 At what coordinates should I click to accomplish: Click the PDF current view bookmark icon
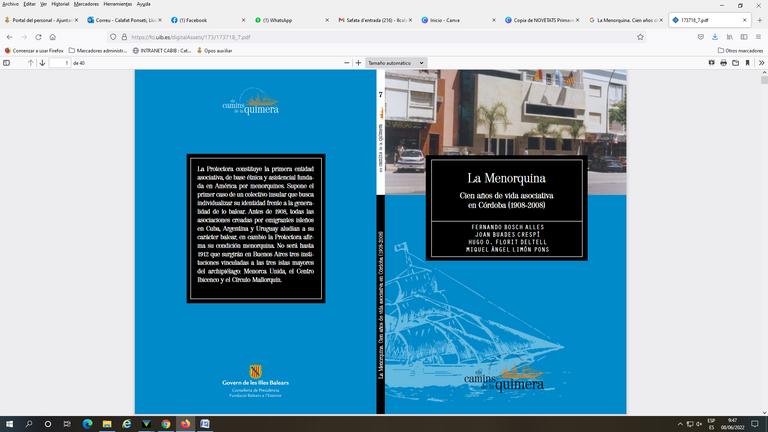(x=747, y=63)
